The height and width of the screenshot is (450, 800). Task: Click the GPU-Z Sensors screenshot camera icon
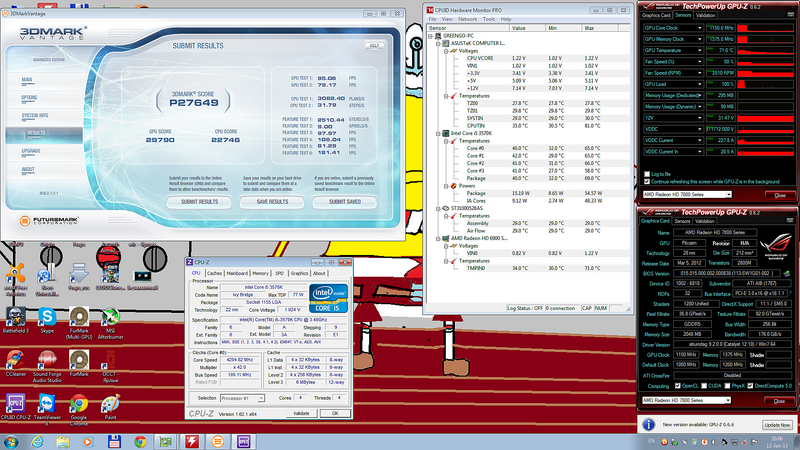coord(790,15)
